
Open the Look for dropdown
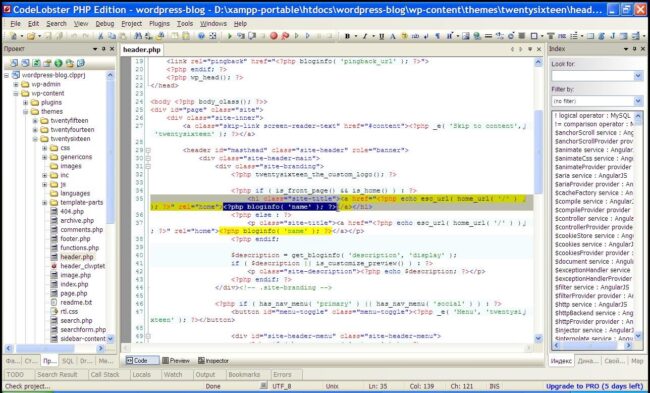click(x=638, y=76)
